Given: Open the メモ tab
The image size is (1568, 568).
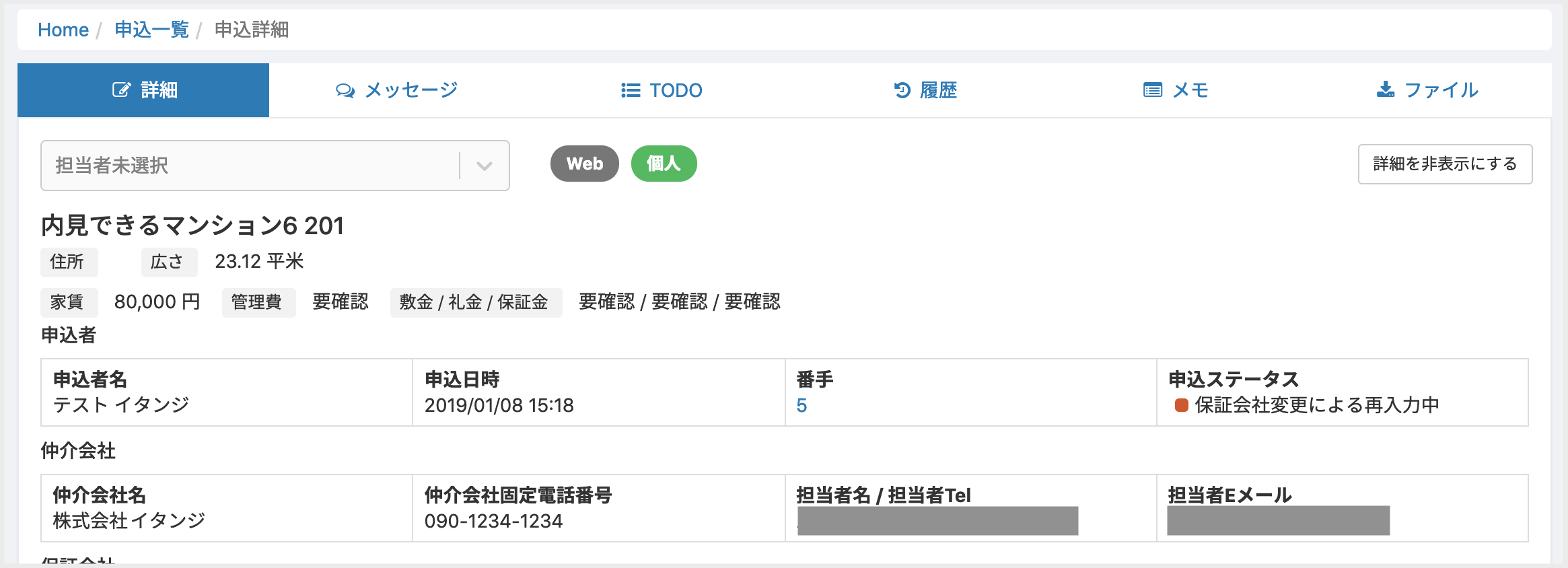Looking at the screenshot, I should point(1176,90).
